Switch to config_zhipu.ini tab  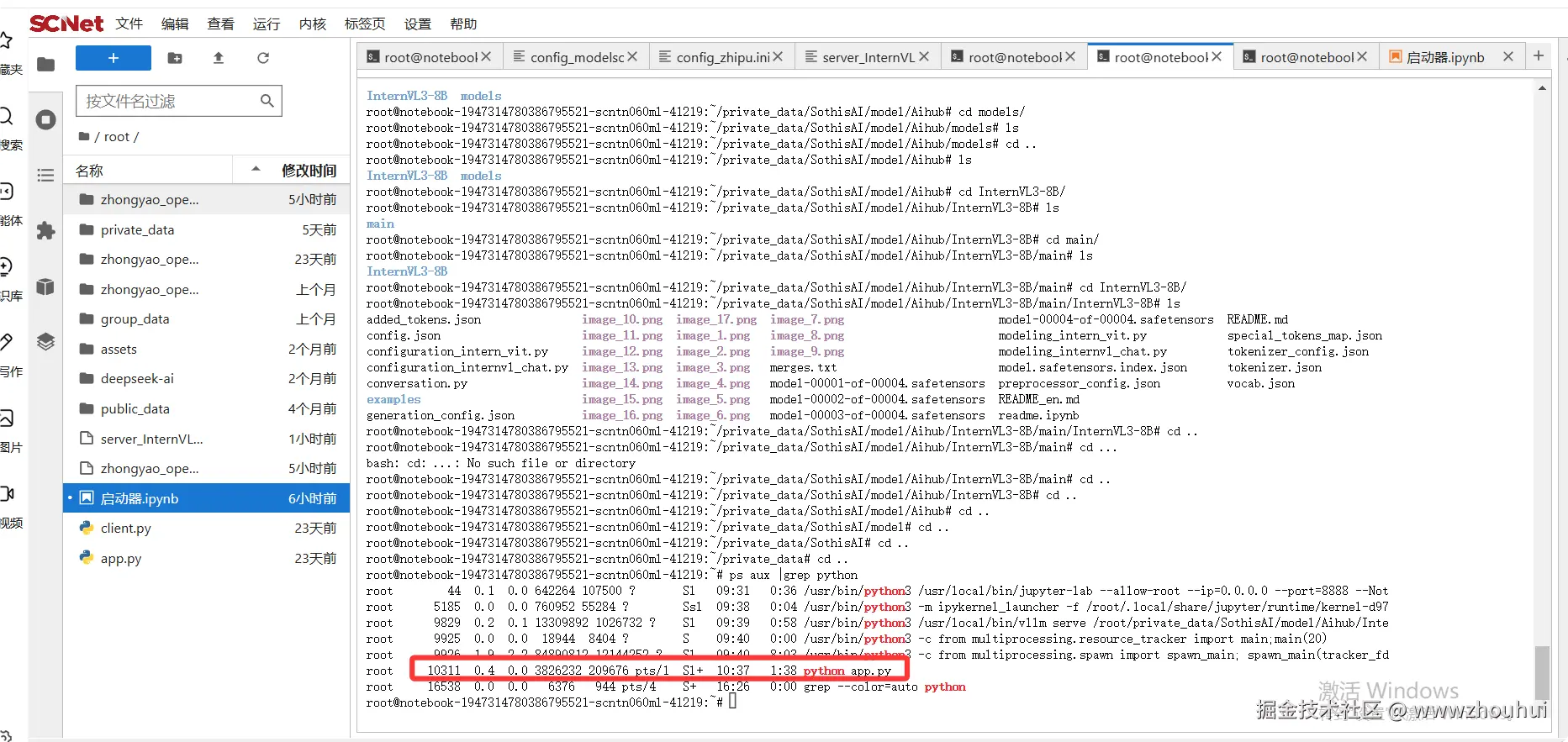[722, 57]
